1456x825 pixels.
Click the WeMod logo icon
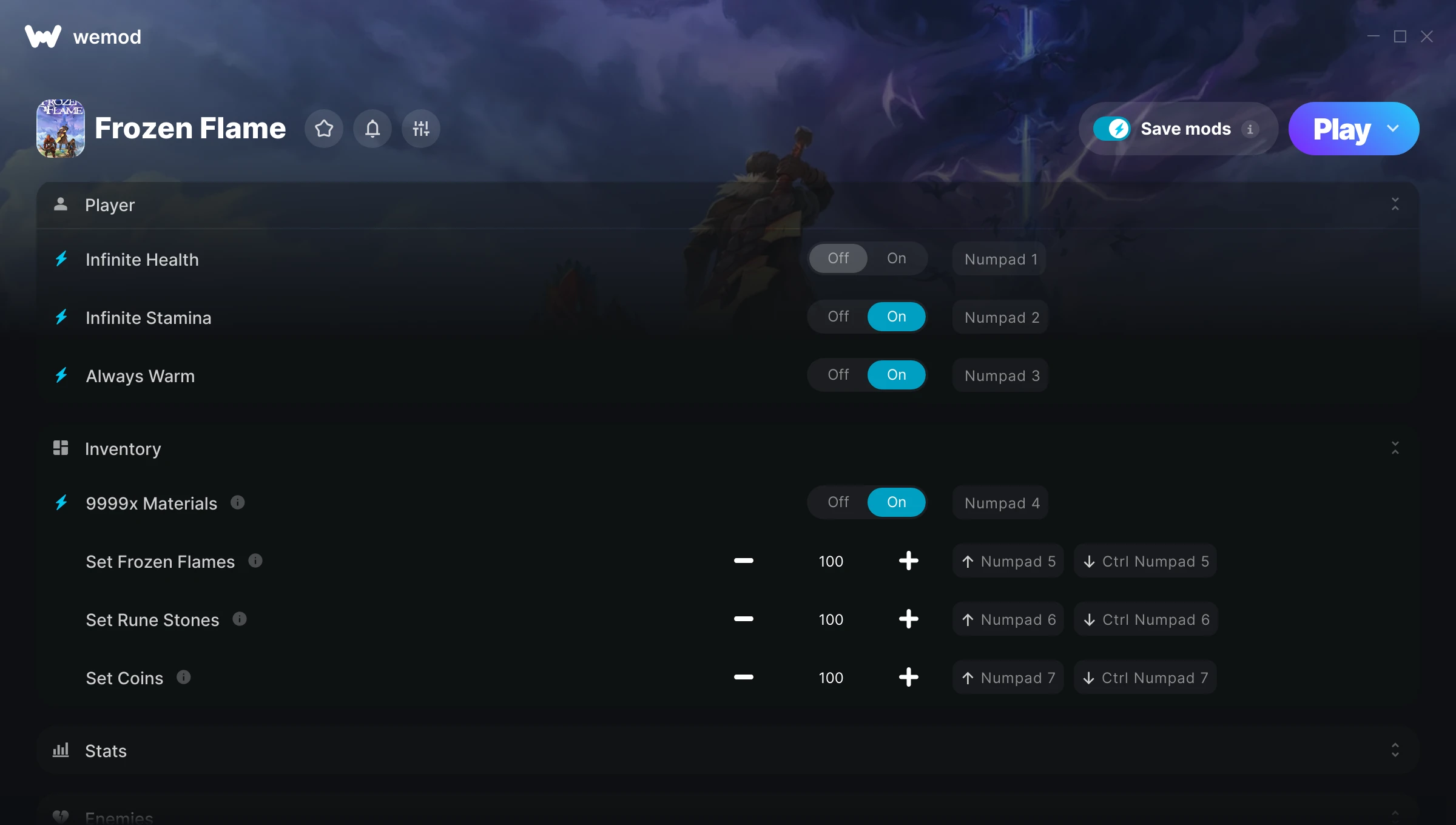[x=43, y=36]
